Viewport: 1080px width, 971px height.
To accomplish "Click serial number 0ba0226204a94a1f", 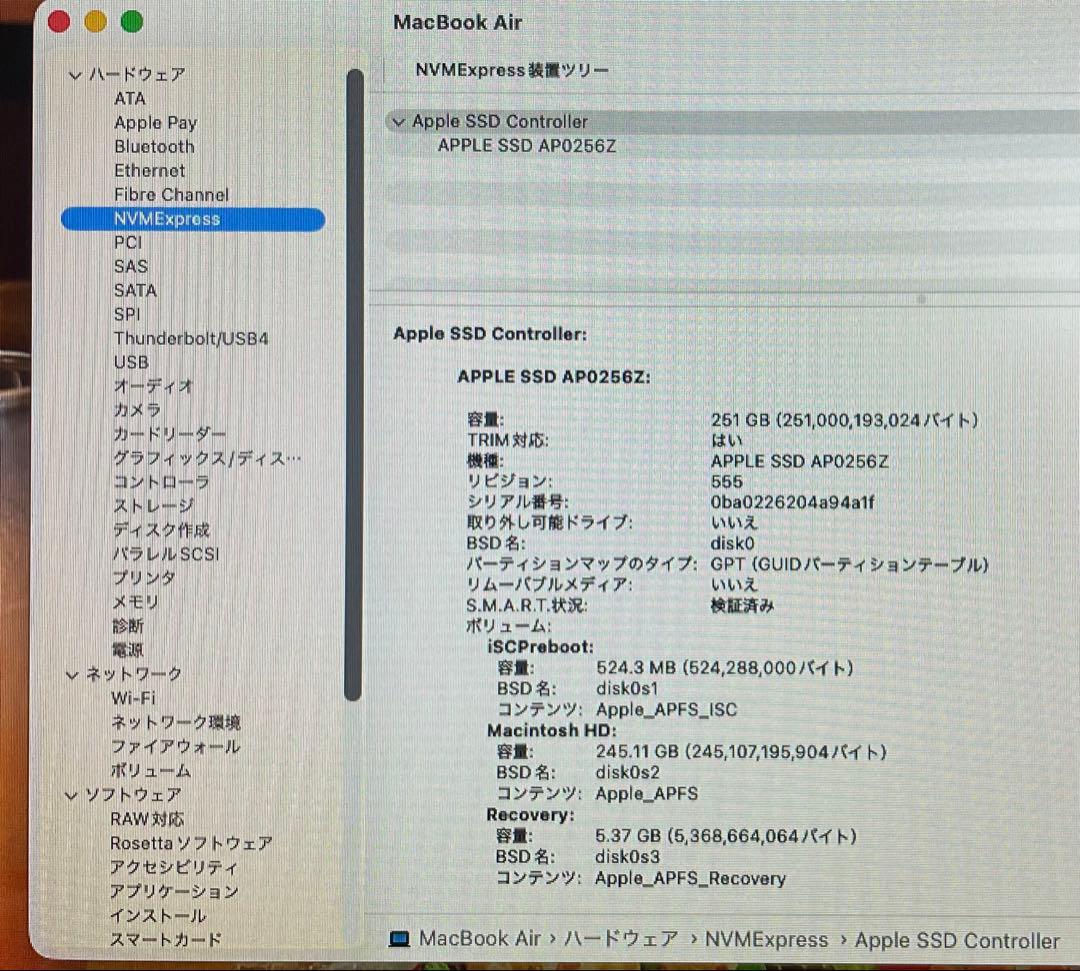I will [x=793, y=503].
